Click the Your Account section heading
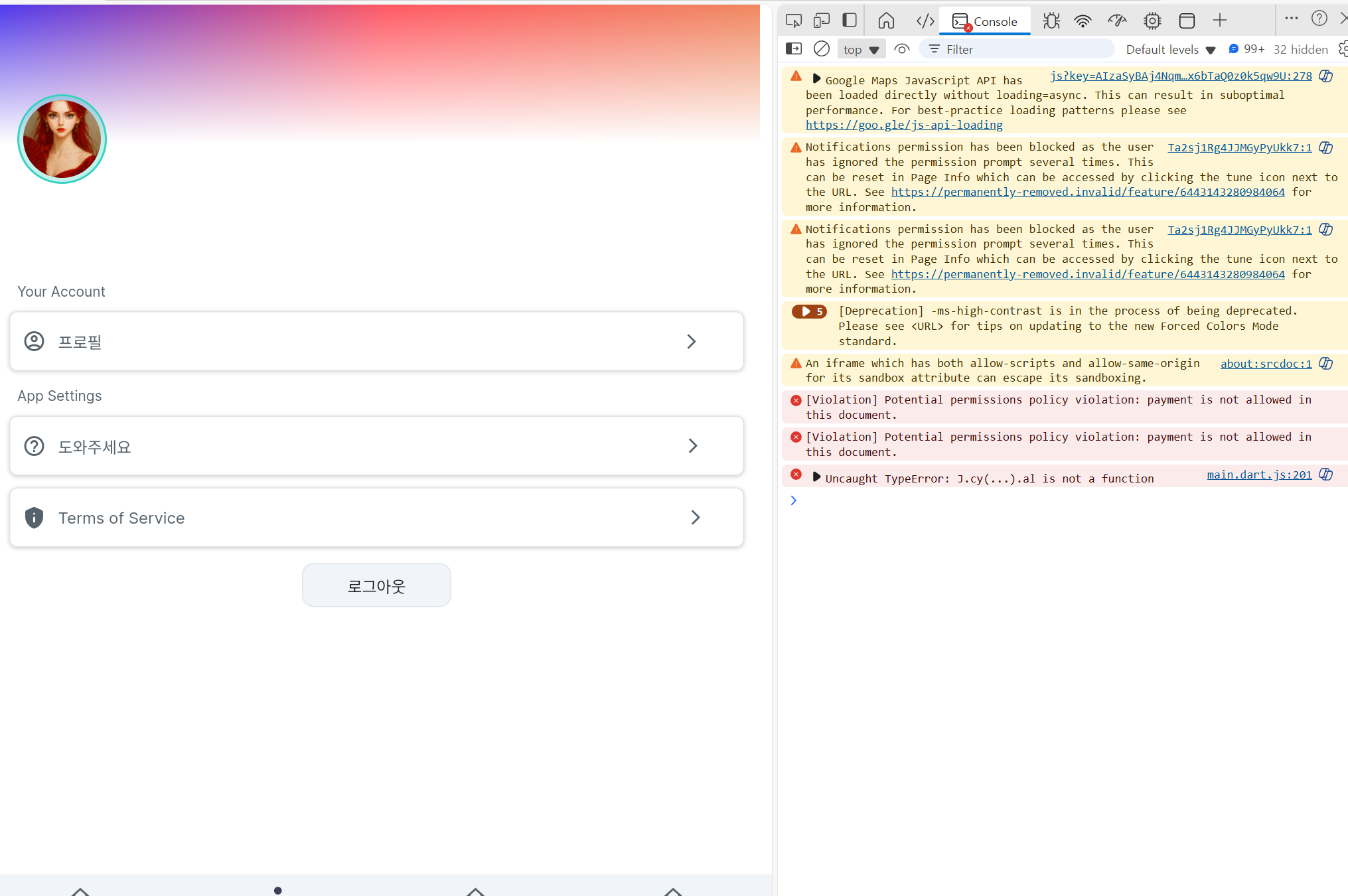This screenshot has height=896, width=1348. 61,292
